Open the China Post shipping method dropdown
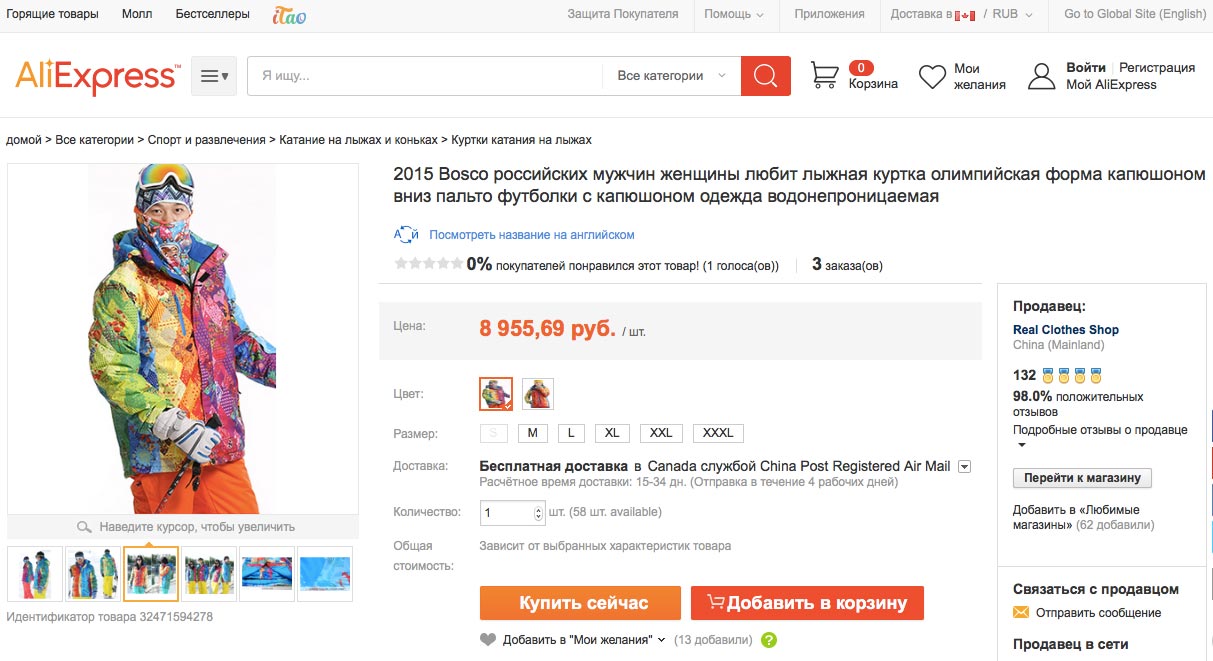The width and height of the screenshot is (1213, 661). click(964, 467)
